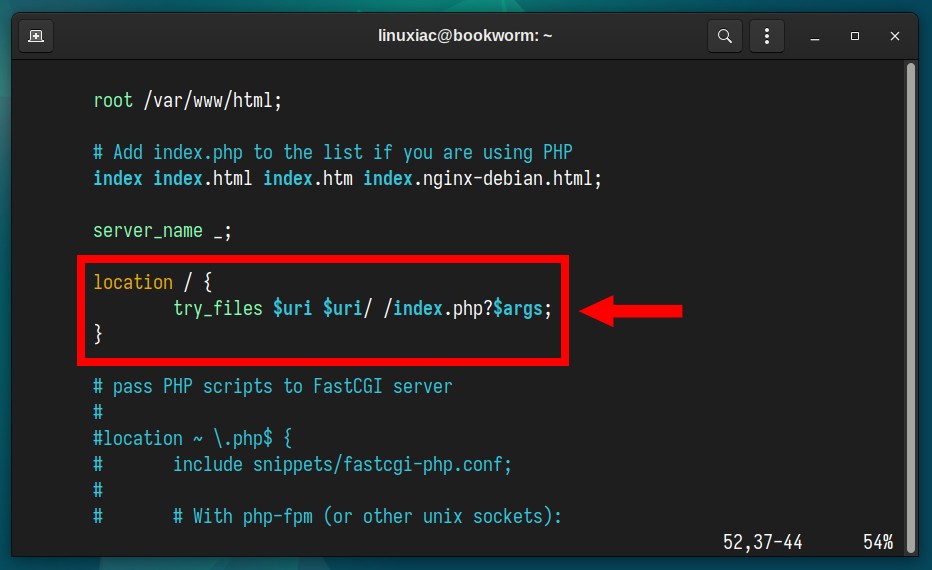Click the 'try_files' directive
932x570 pixels.
[218, 308]
